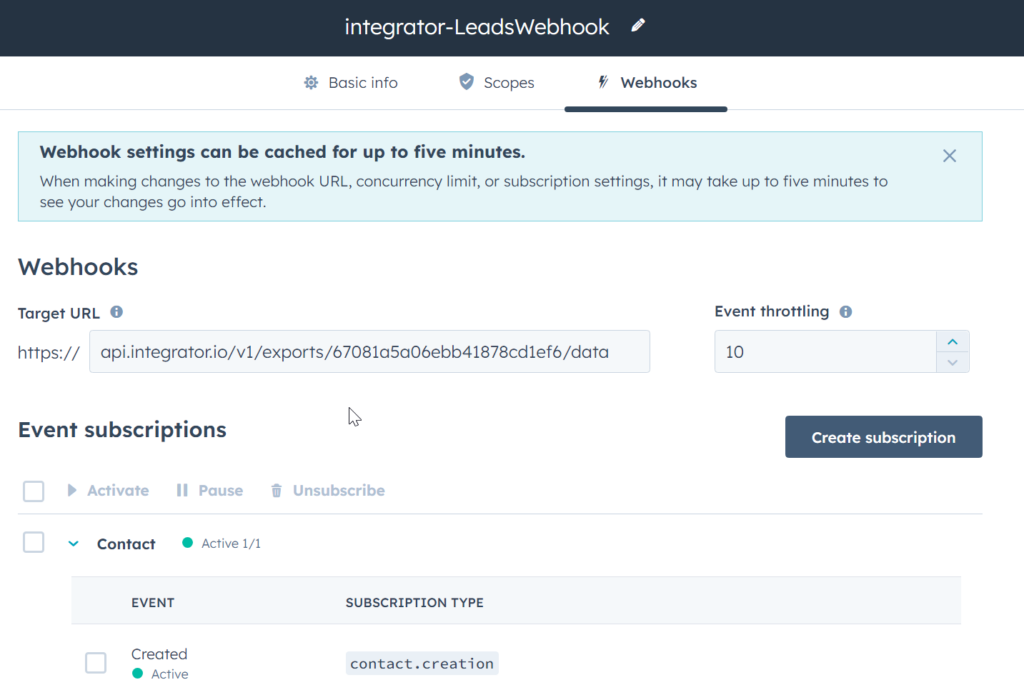Select the gear icon beside Basic info
Viewport: 1024px width, 695px height.
(310, 83)
